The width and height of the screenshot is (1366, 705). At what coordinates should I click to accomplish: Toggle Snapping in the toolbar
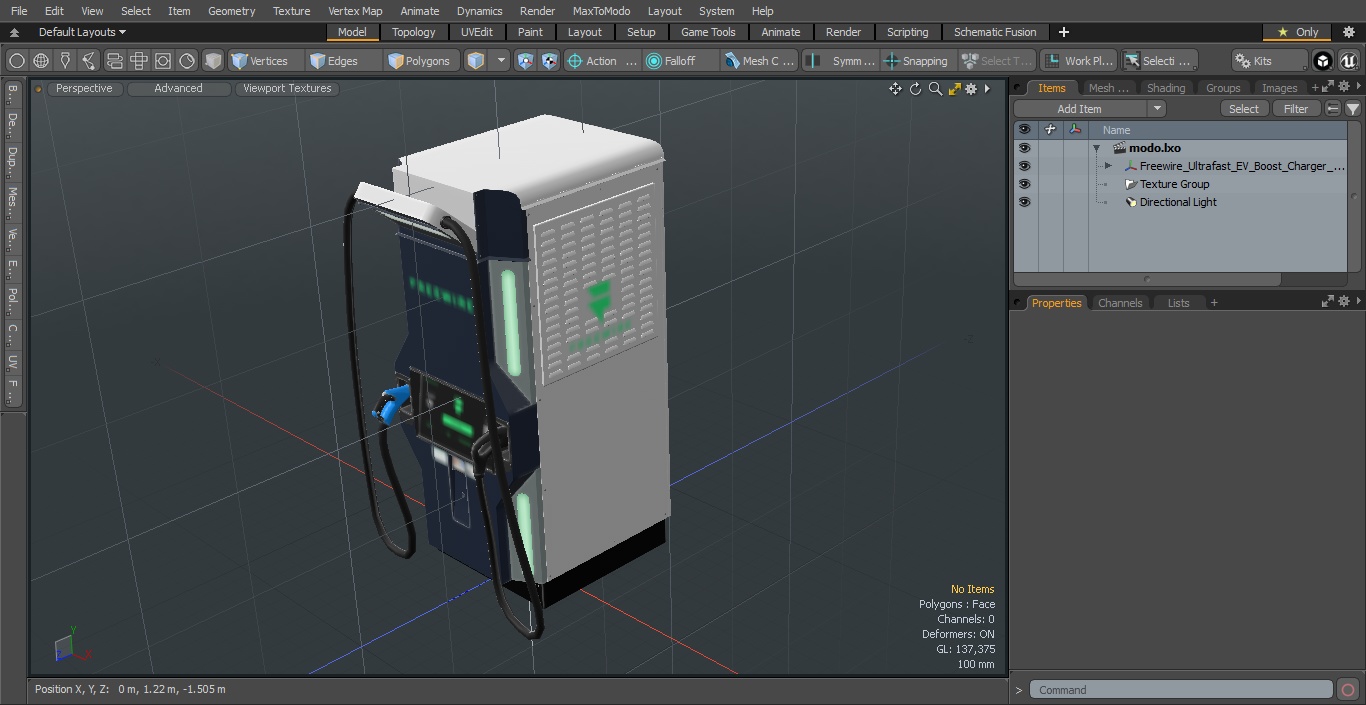point(915,61)
